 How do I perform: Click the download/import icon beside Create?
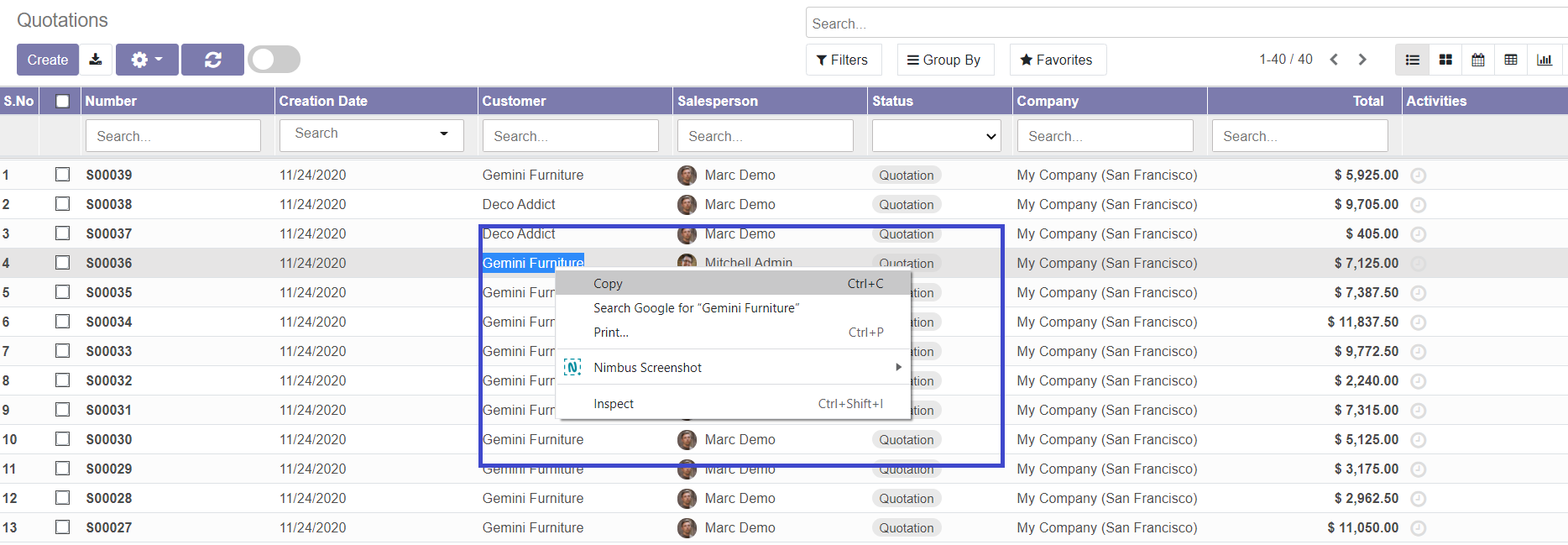point(96,60)
